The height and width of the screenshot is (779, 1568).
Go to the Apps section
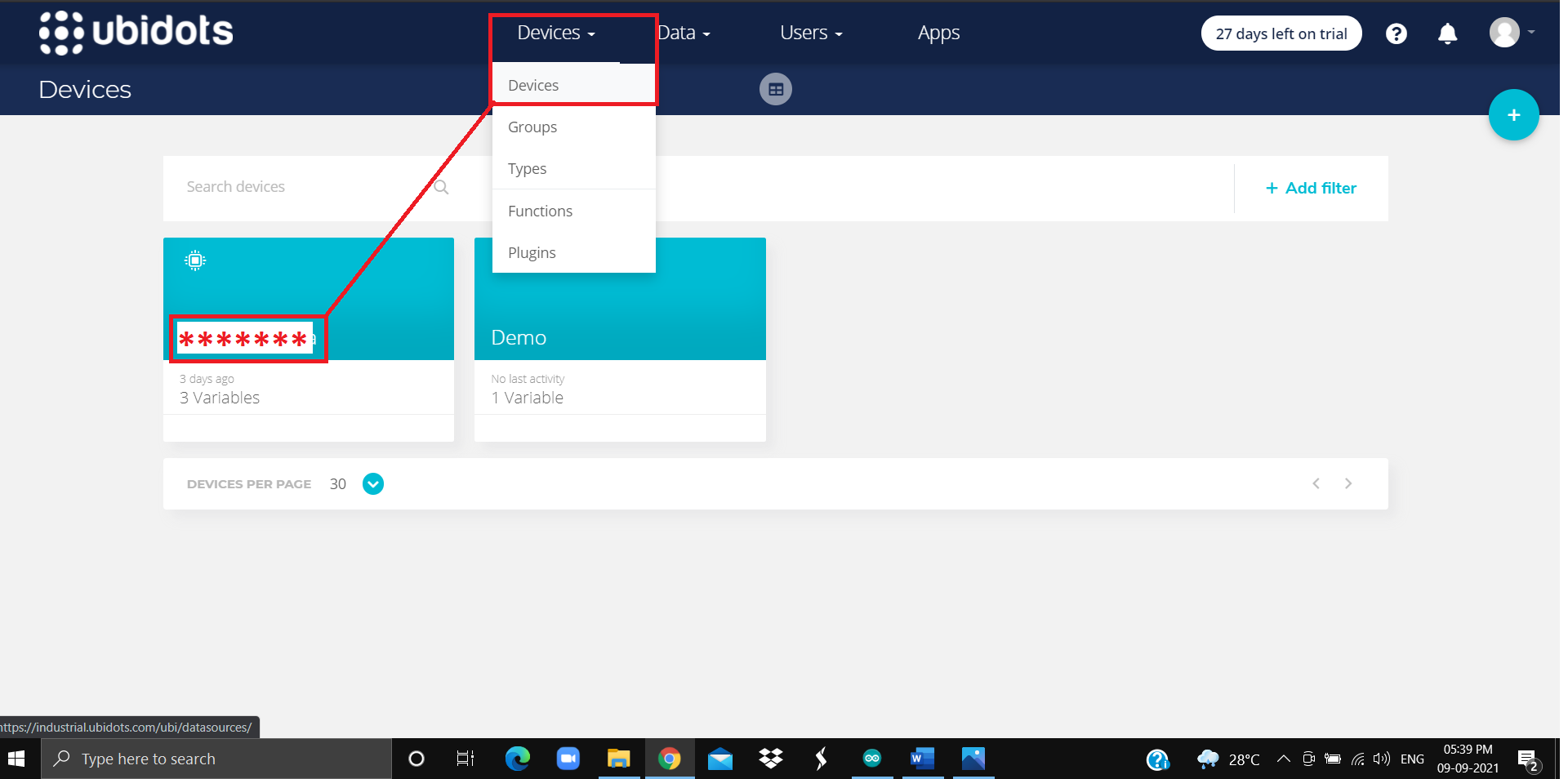coord(938,33)
